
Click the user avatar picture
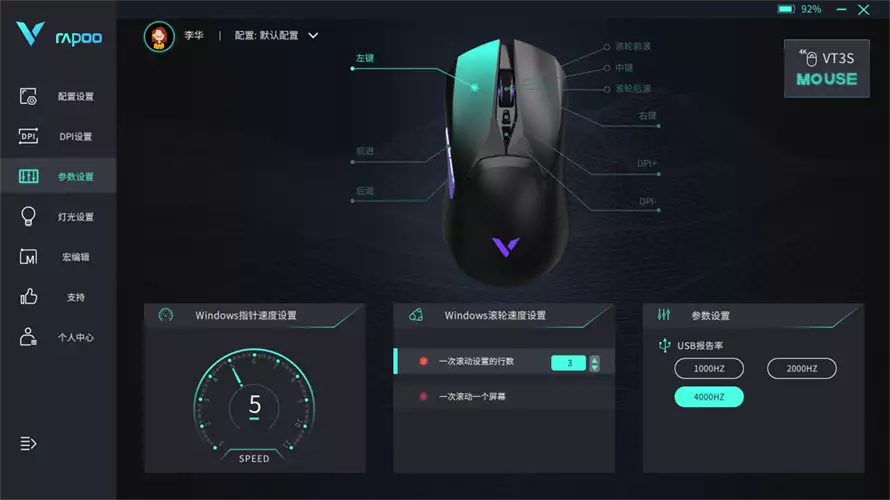159,37
